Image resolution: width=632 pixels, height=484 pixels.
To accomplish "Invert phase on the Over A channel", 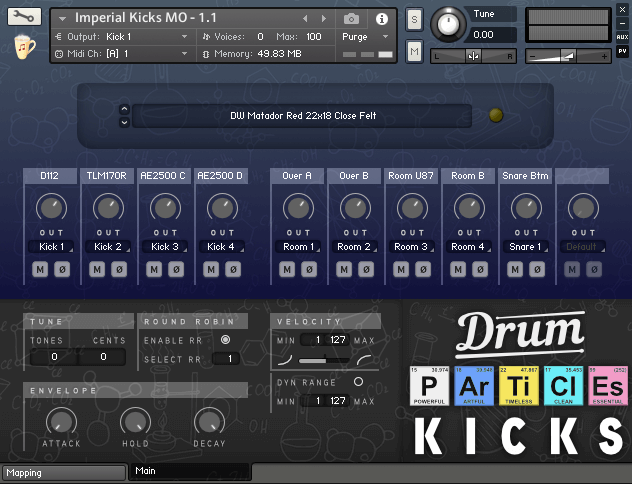I will (x=309, y=269).
